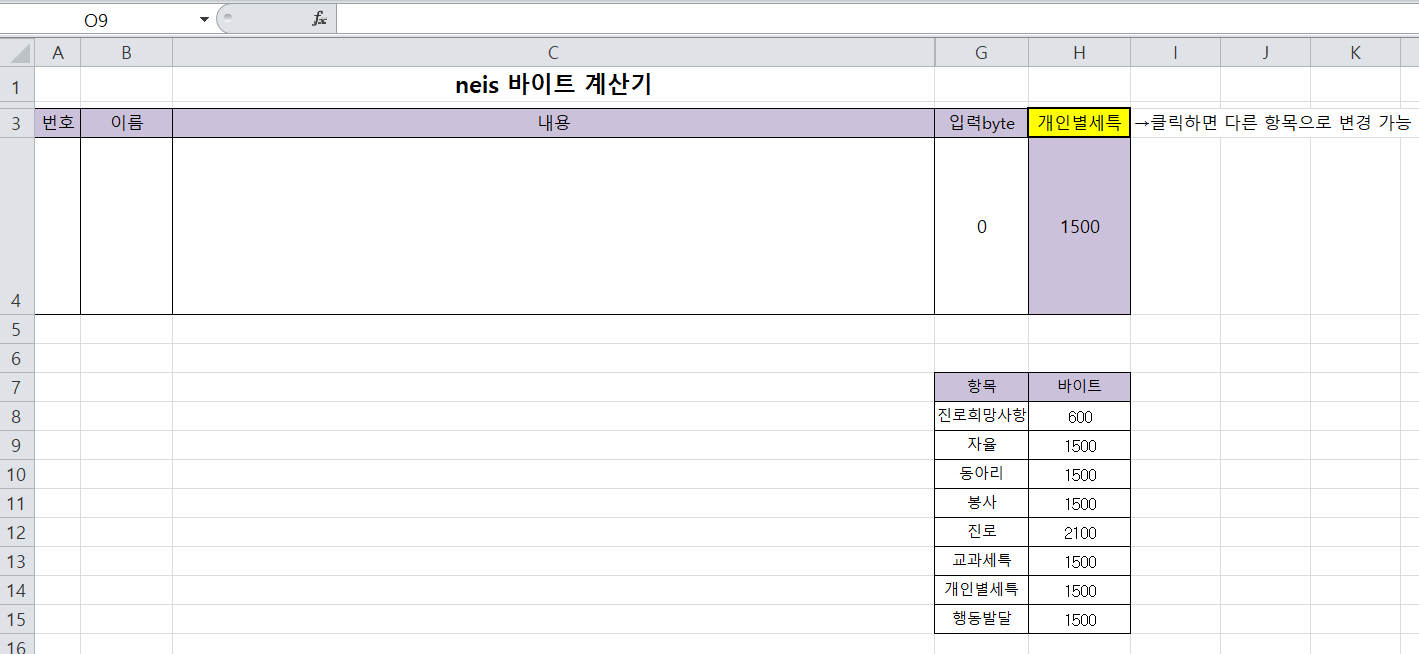1419x654 pixels.
Task: Select the 1500 value next to 자율
Action: [x=1079, y=445]
